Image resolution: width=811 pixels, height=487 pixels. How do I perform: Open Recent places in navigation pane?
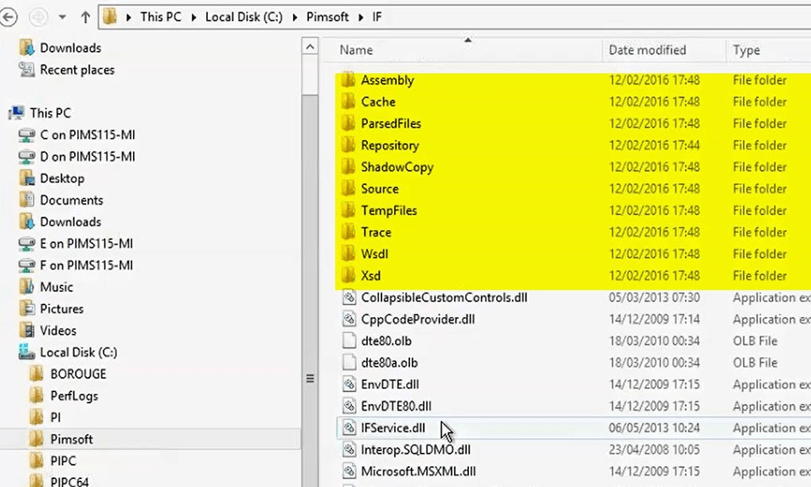pos(77,70)
